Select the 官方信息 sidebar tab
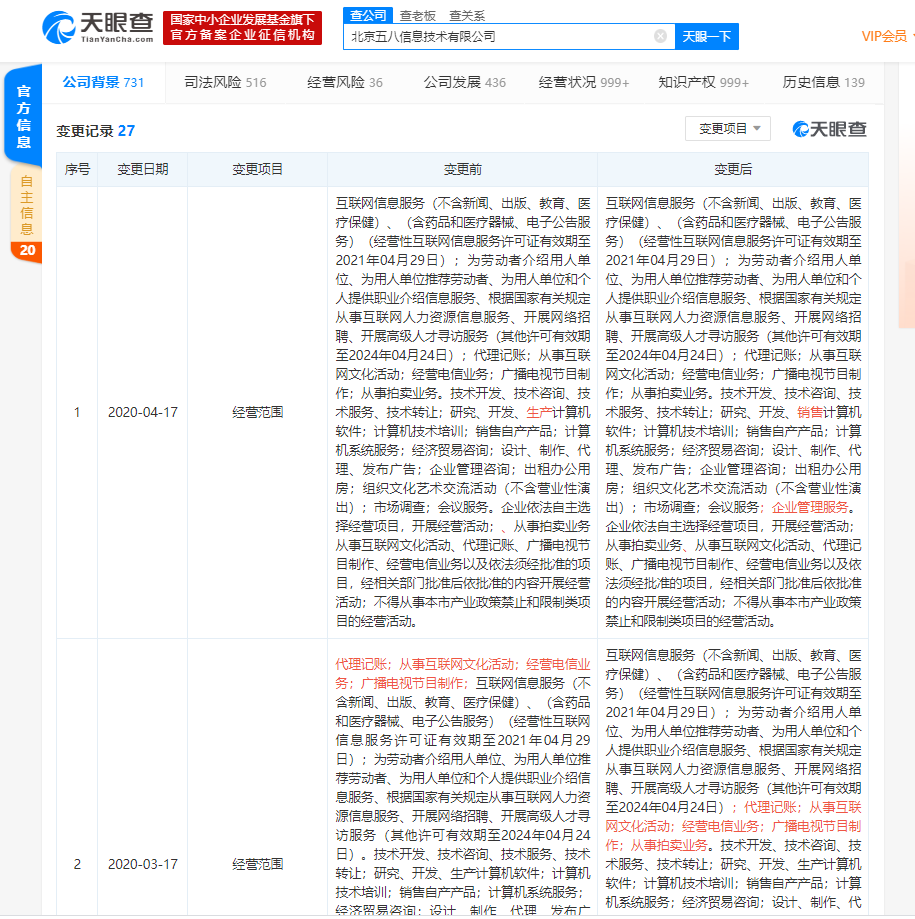The width and height of the screenshot is (915, 919). (x=24, y=116)
